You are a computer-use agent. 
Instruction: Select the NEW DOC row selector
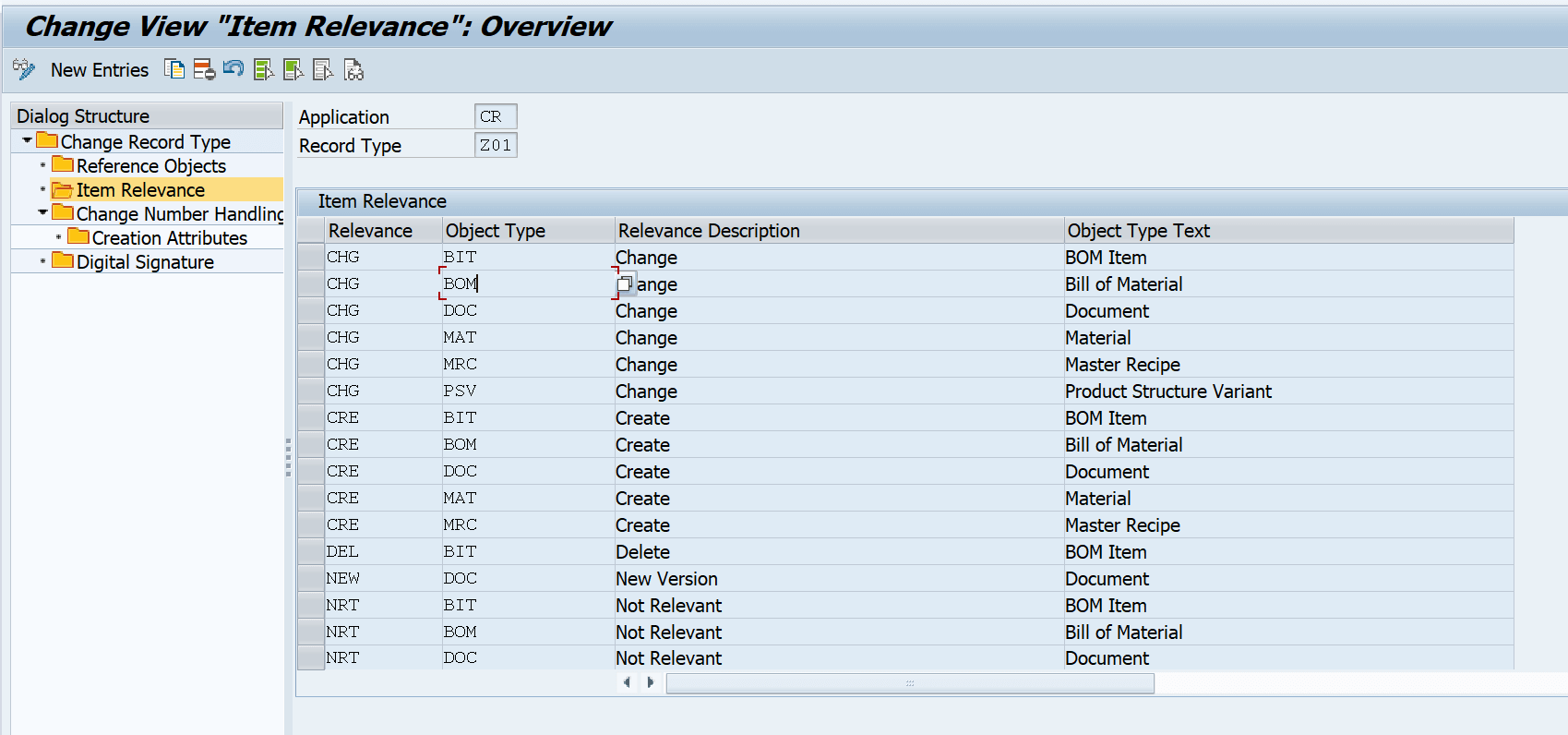[x=310, y=578]
